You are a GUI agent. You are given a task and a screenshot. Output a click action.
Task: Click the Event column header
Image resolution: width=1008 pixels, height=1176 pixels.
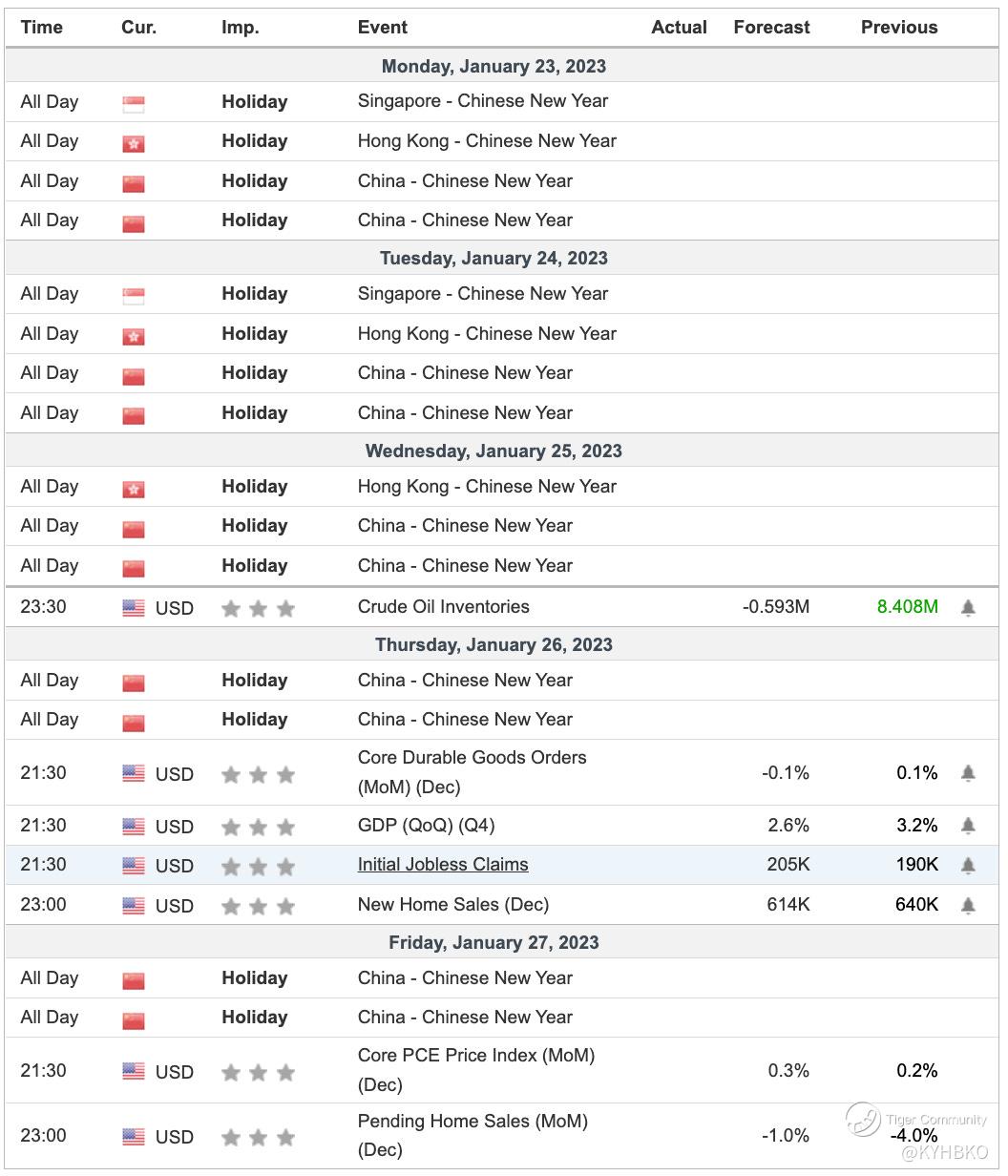click(x=383, y=28)
